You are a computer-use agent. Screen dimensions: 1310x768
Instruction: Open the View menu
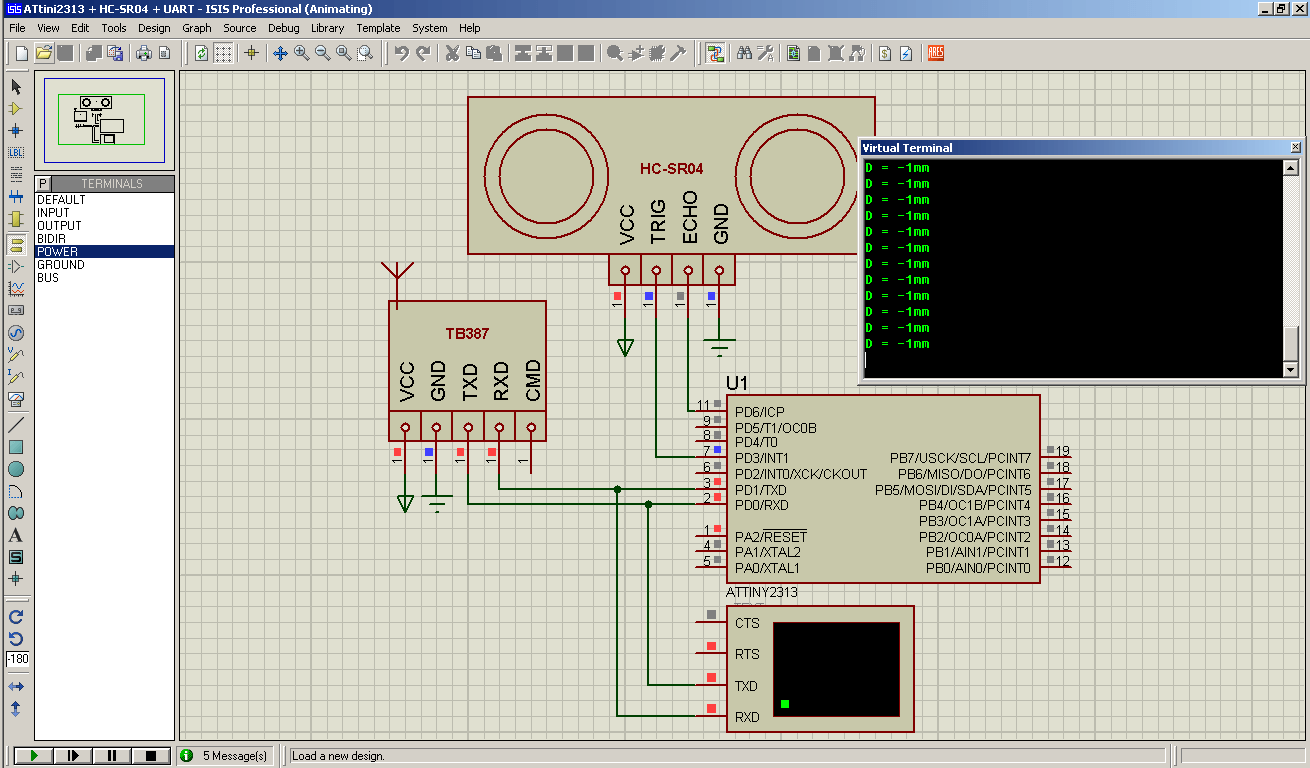(48, 28)
